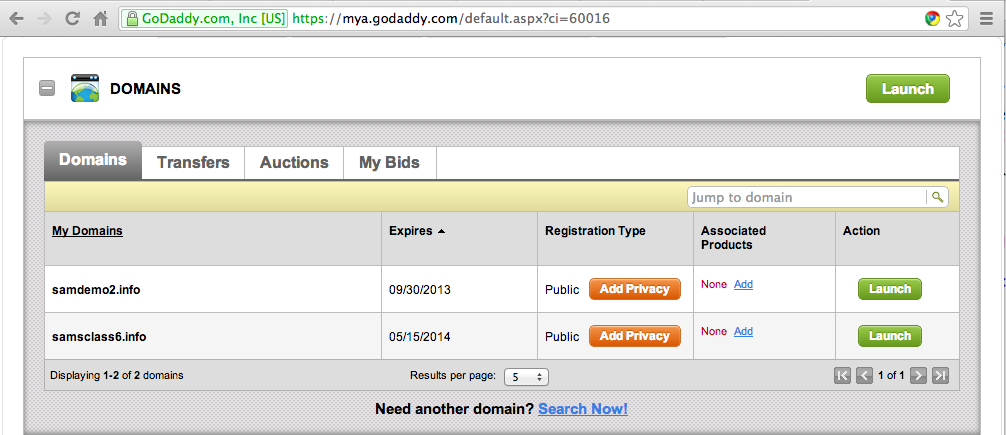
Task: Switch to the Transfers tab
Action: [x=193, y=162]
